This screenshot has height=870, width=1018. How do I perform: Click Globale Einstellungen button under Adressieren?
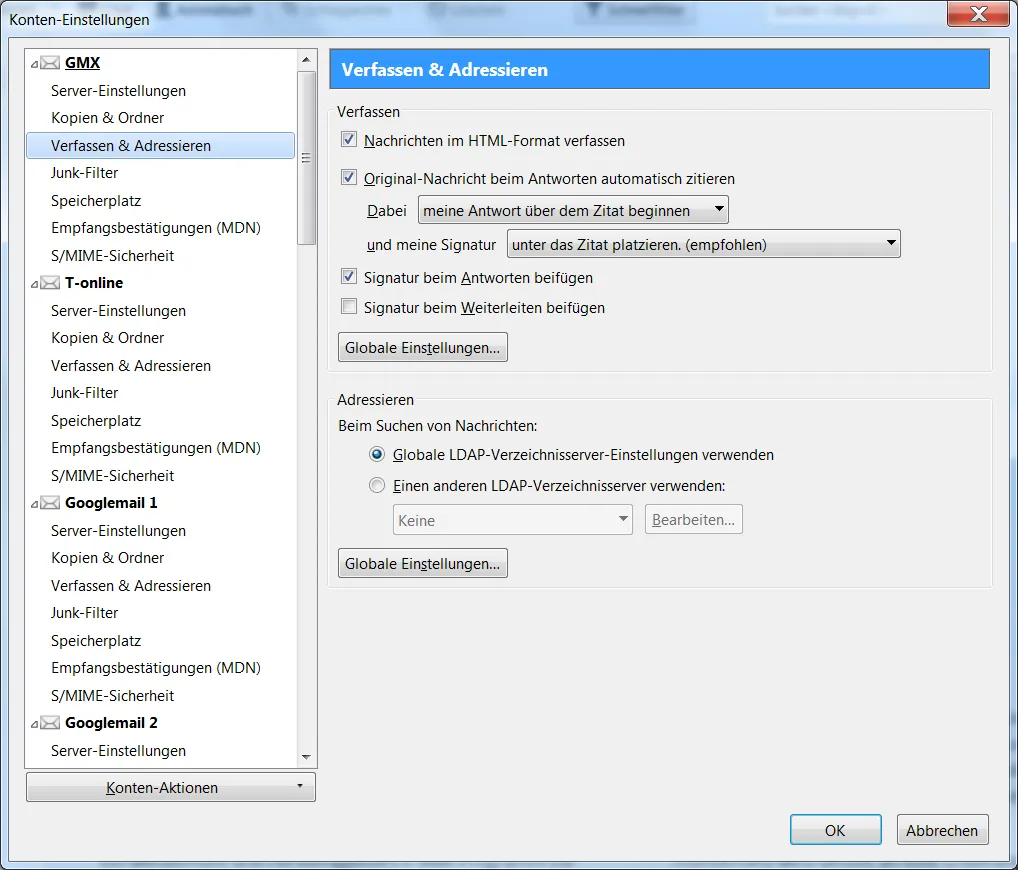point(423,564)
